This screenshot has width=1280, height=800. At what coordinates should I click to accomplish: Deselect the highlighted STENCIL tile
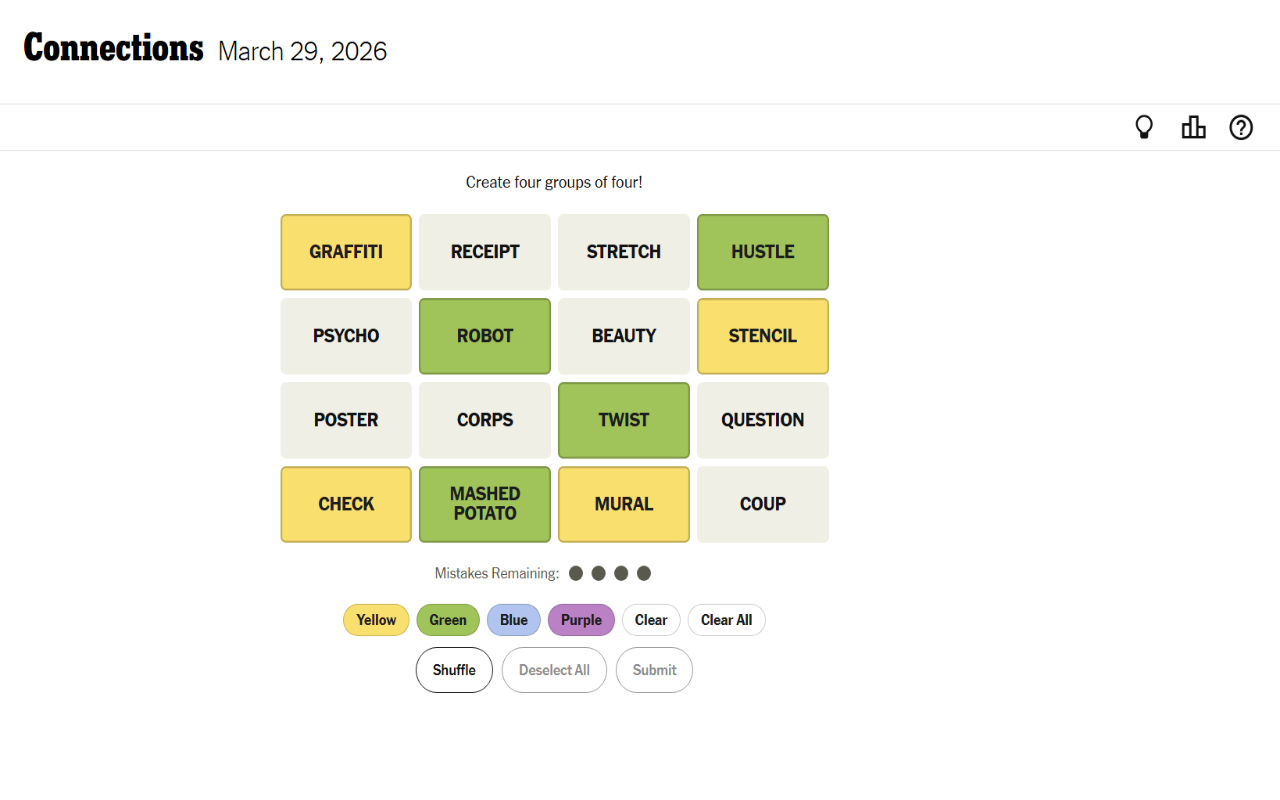[x=762, y=336]
